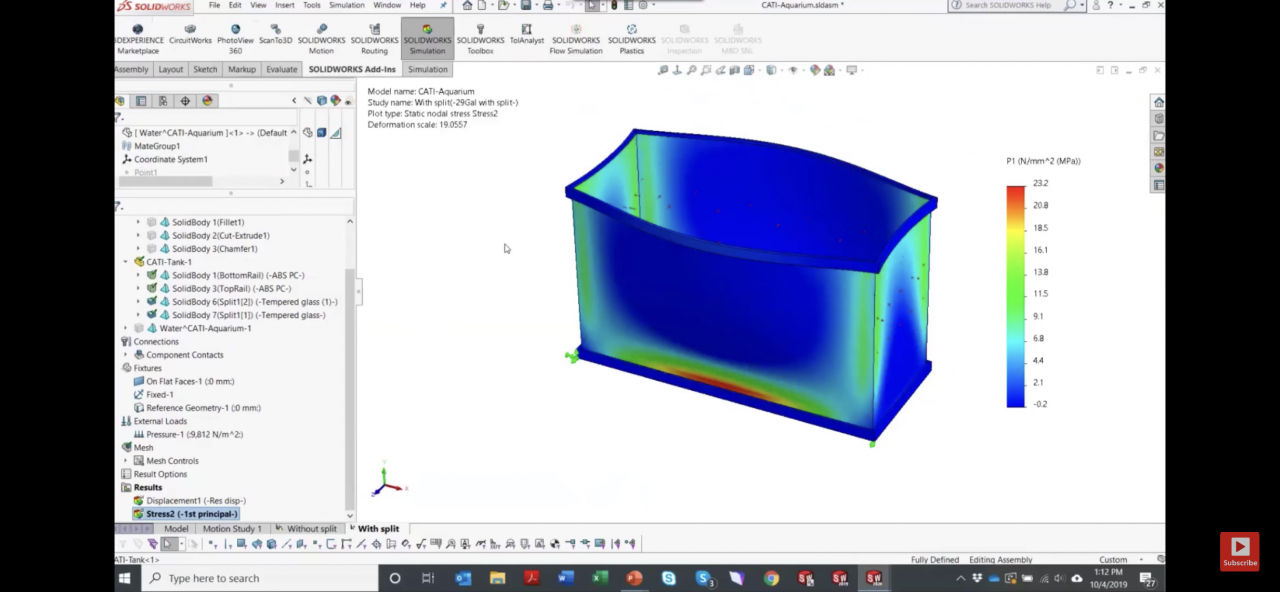The image size is (1280, 592).
Task: Open the Insert menu
Action: pyautogui.click(x=285, y=5)
